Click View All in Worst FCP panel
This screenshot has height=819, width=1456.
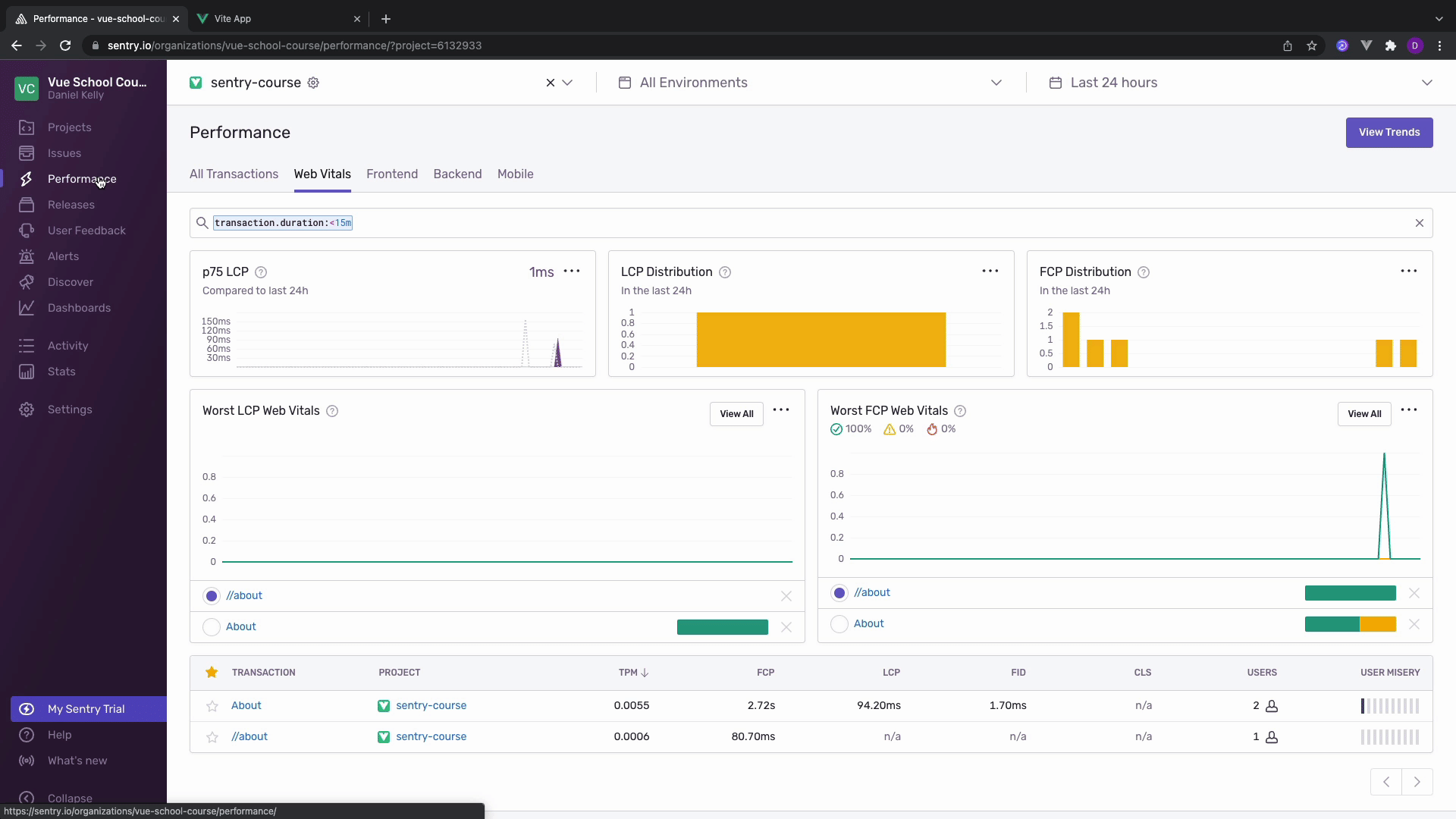click(x=1363, y=414)
